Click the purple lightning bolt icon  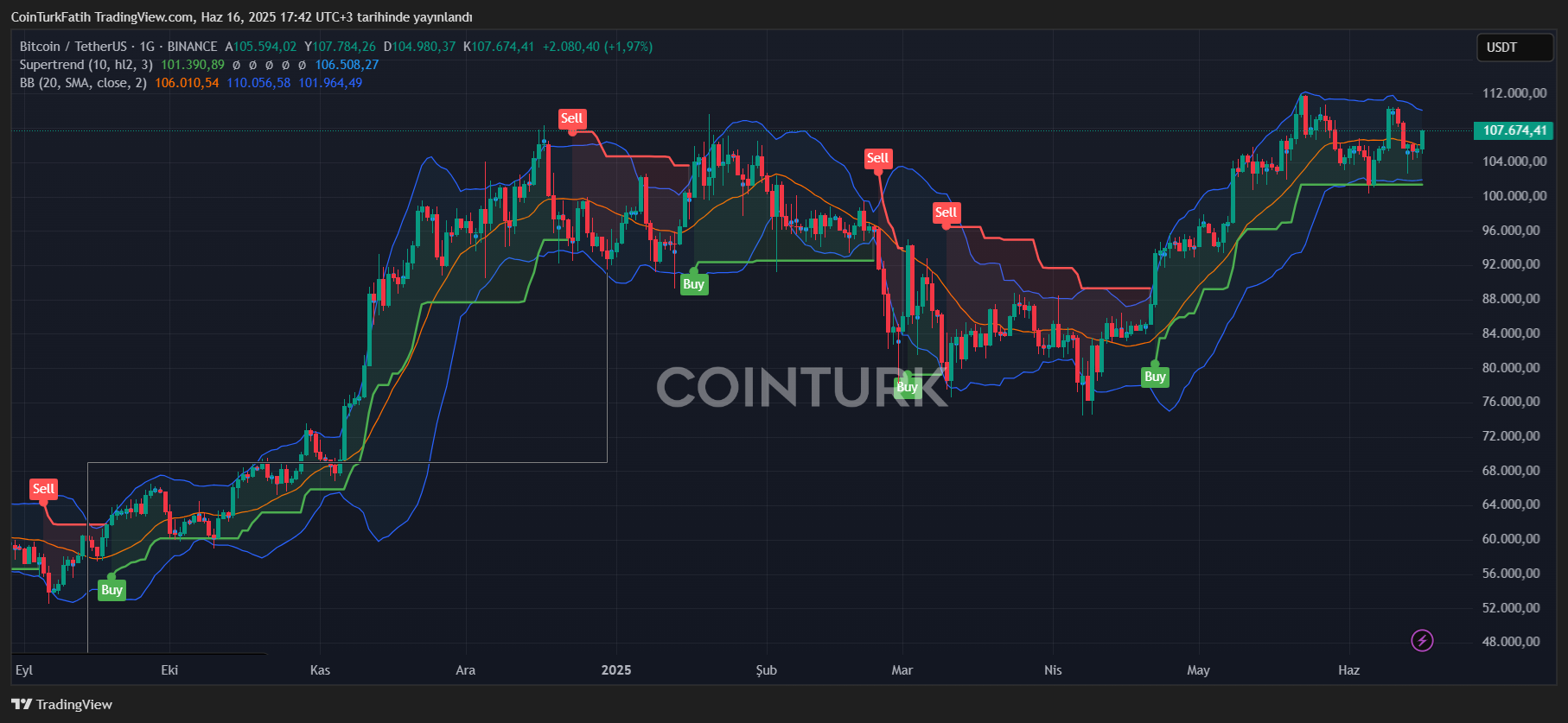[x=1422, y=640]
